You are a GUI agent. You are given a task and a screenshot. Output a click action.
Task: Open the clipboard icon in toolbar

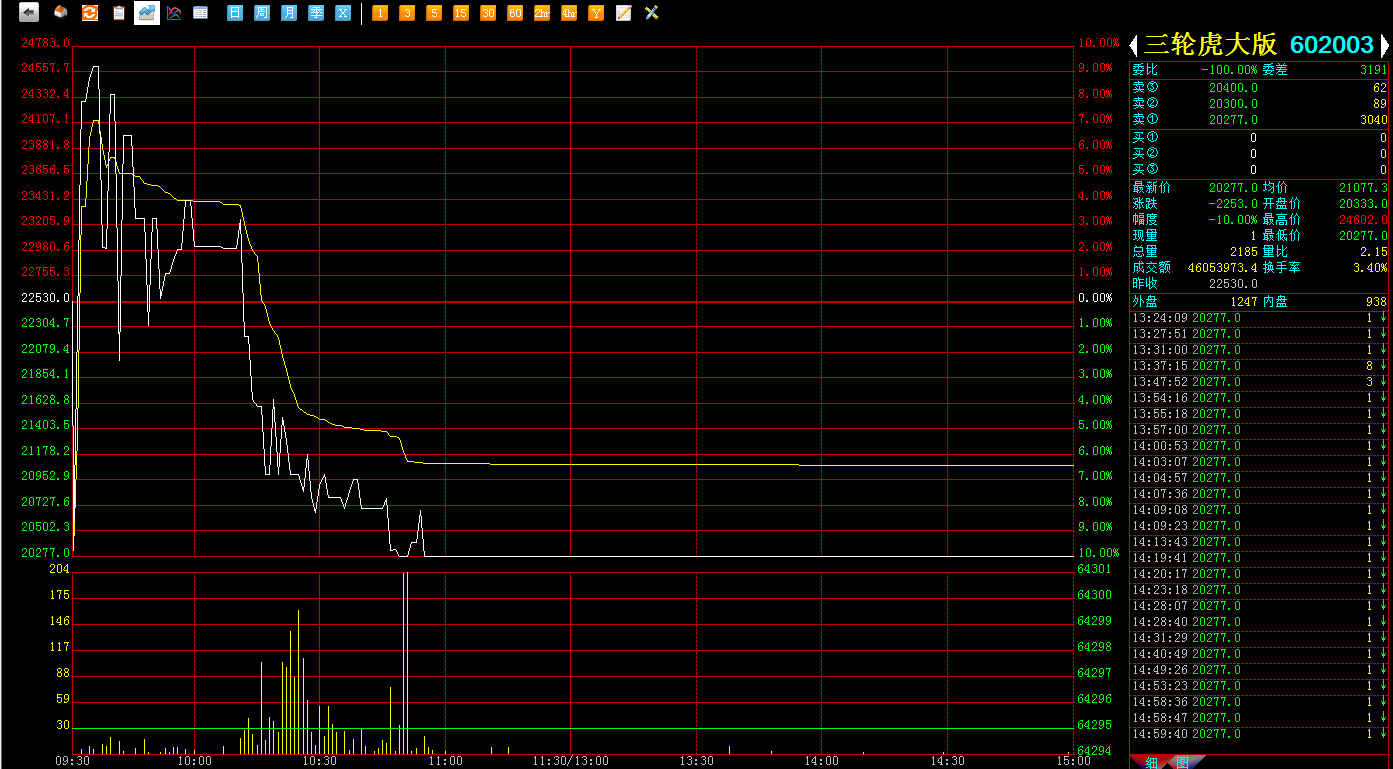118,13
